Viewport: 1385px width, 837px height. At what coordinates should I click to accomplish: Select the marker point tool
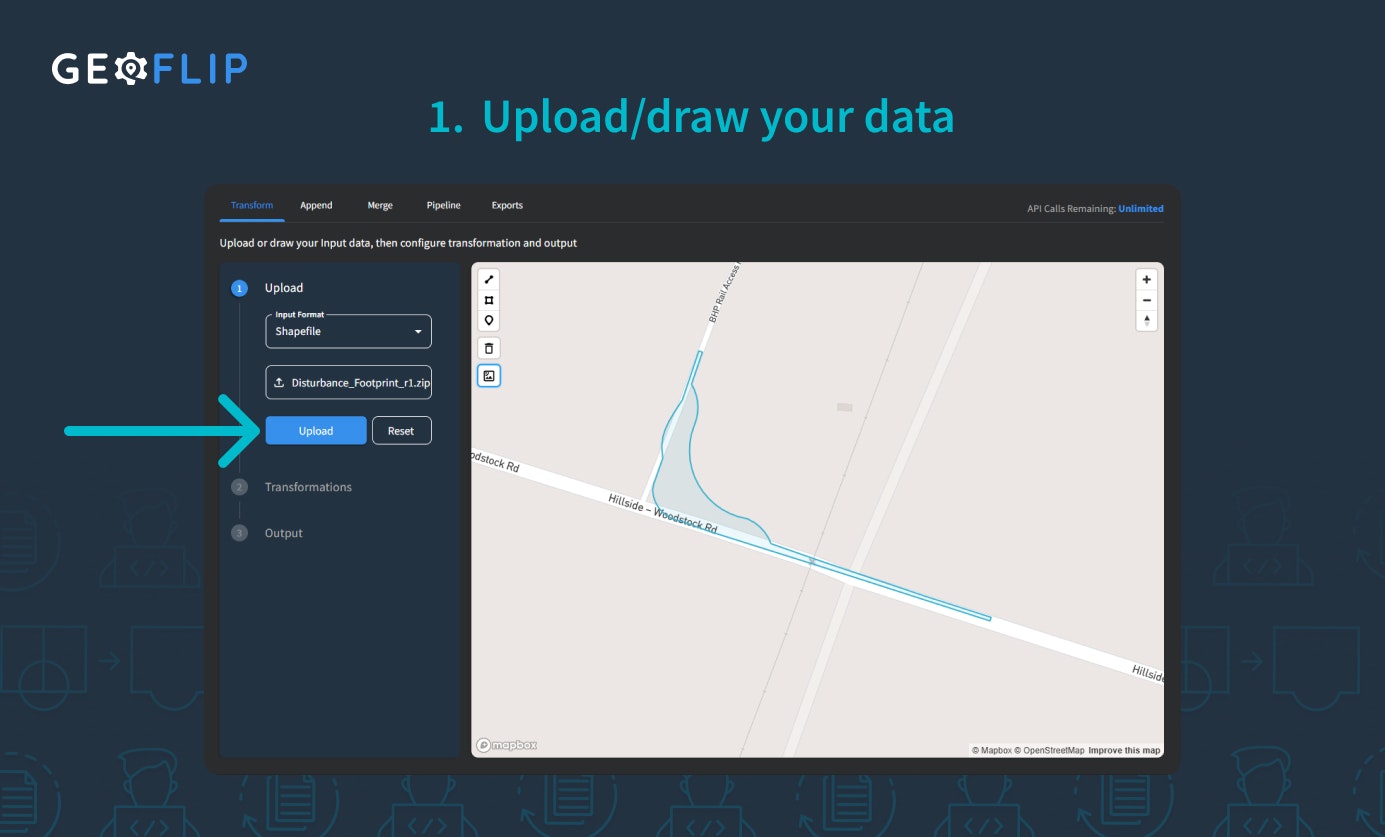click(489, 321)
